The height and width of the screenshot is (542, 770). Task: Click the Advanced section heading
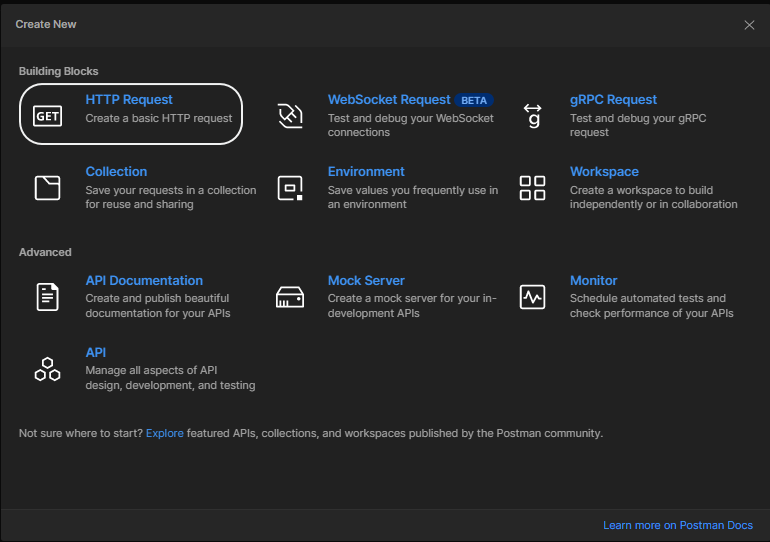pyautogui.click(x=45, y=252)
